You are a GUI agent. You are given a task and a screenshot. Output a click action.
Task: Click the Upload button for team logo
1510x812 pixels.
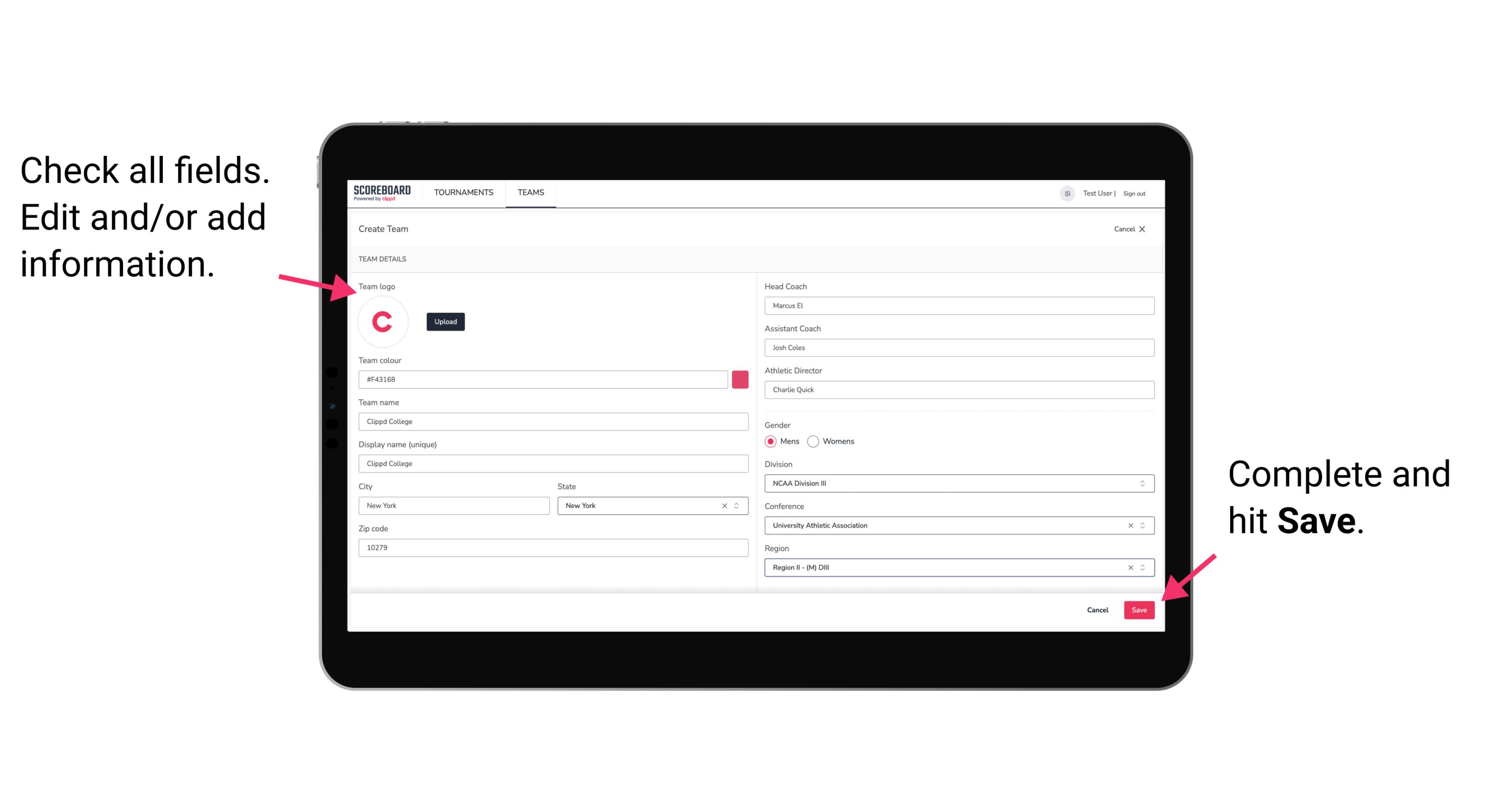pos(444,321)
